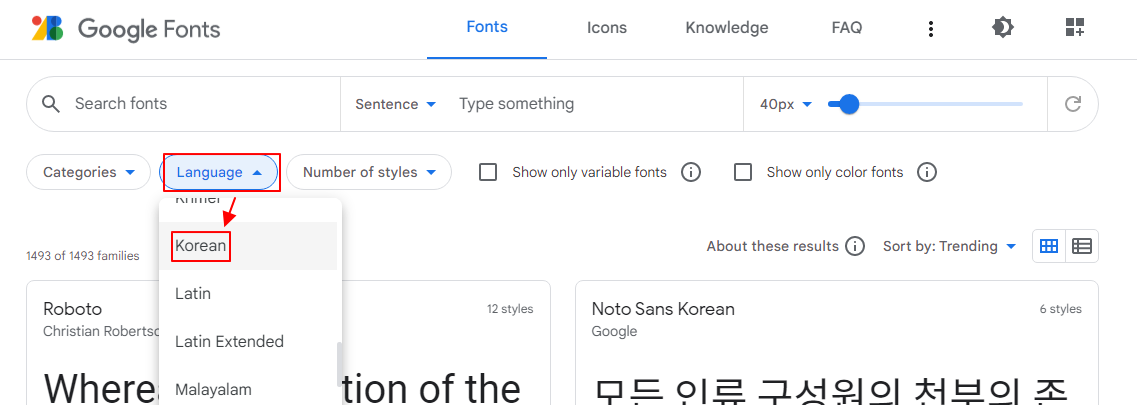Click the language list scrollbar
The width and height of the screenshot is (1137, 405).
338,364
